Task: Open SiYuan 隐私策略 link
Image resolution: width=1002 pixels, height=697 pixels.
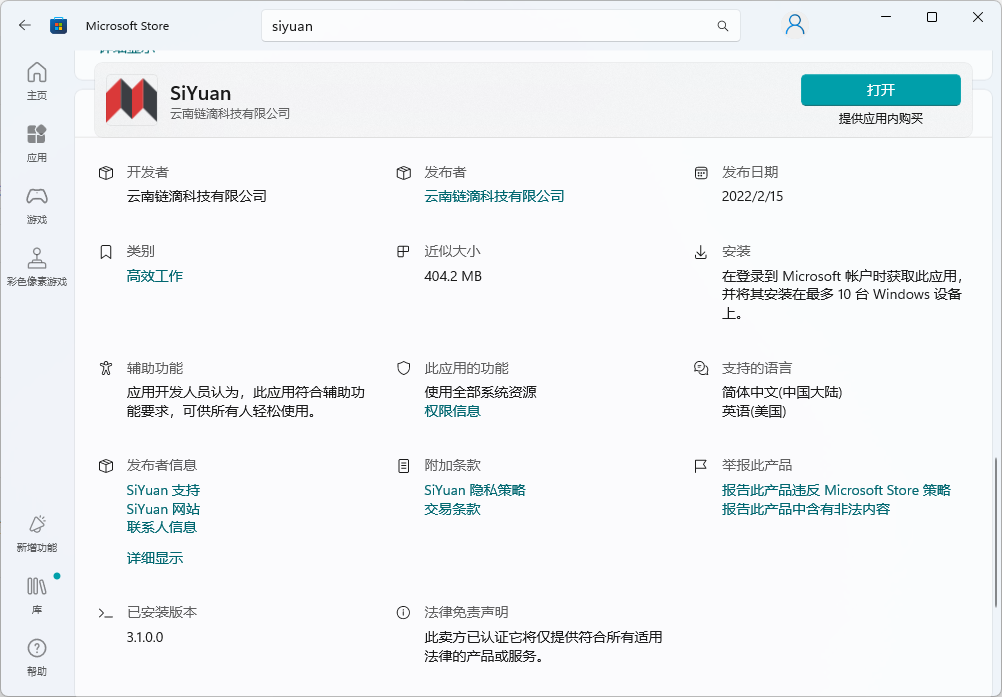Action: 475,490
